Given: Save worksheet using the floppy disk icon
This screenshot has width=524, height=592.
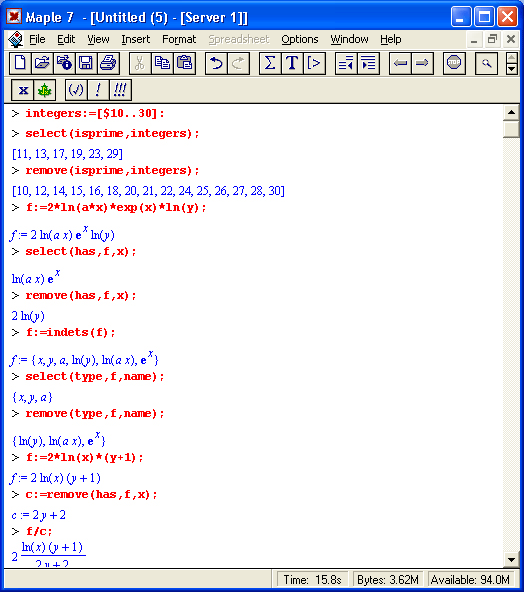Looking at the screenshot, I should [x=86, y=63].
